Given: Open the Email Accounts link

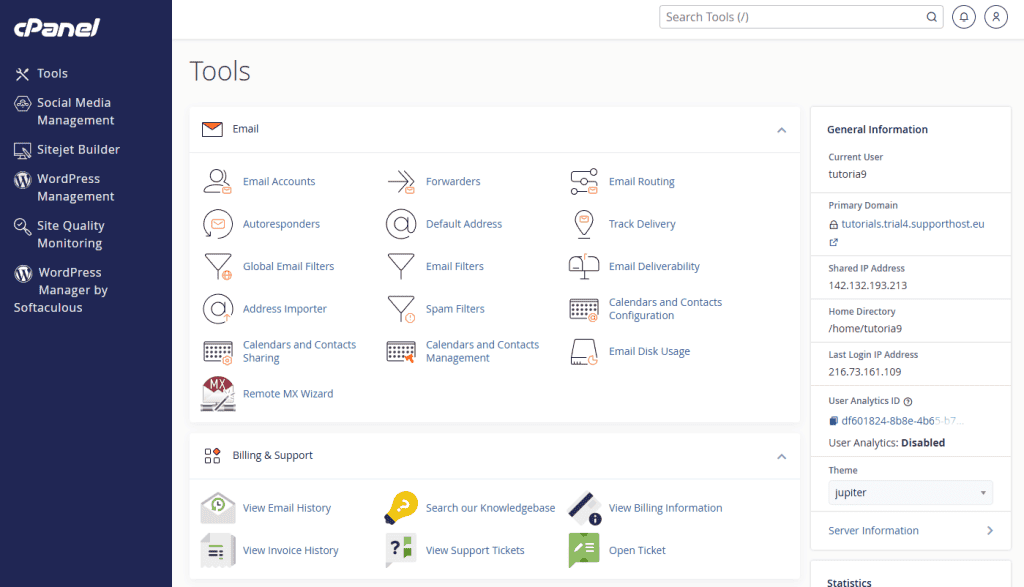Looking at the screenshot, I should (x=279, y=182).
